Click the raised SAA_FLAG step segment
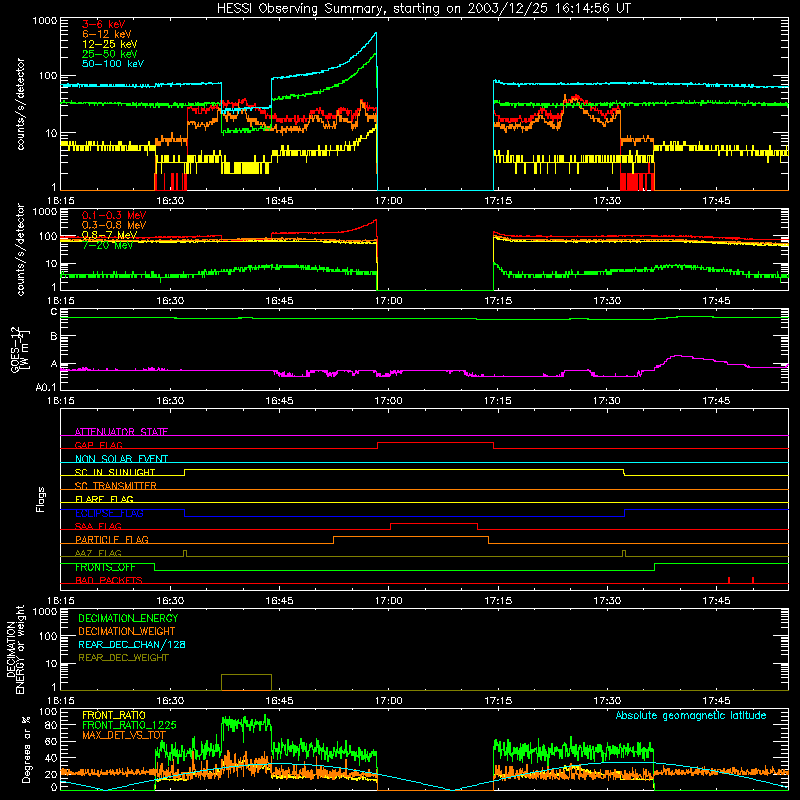Screen dimensions: 800x800 tap(434, 523)
